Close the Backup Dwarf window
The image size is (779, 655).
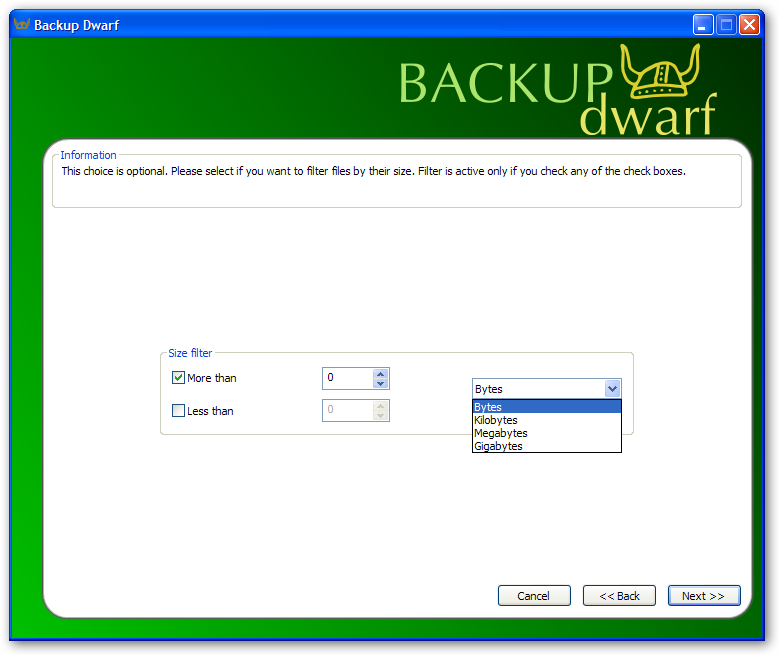(749, 24)
